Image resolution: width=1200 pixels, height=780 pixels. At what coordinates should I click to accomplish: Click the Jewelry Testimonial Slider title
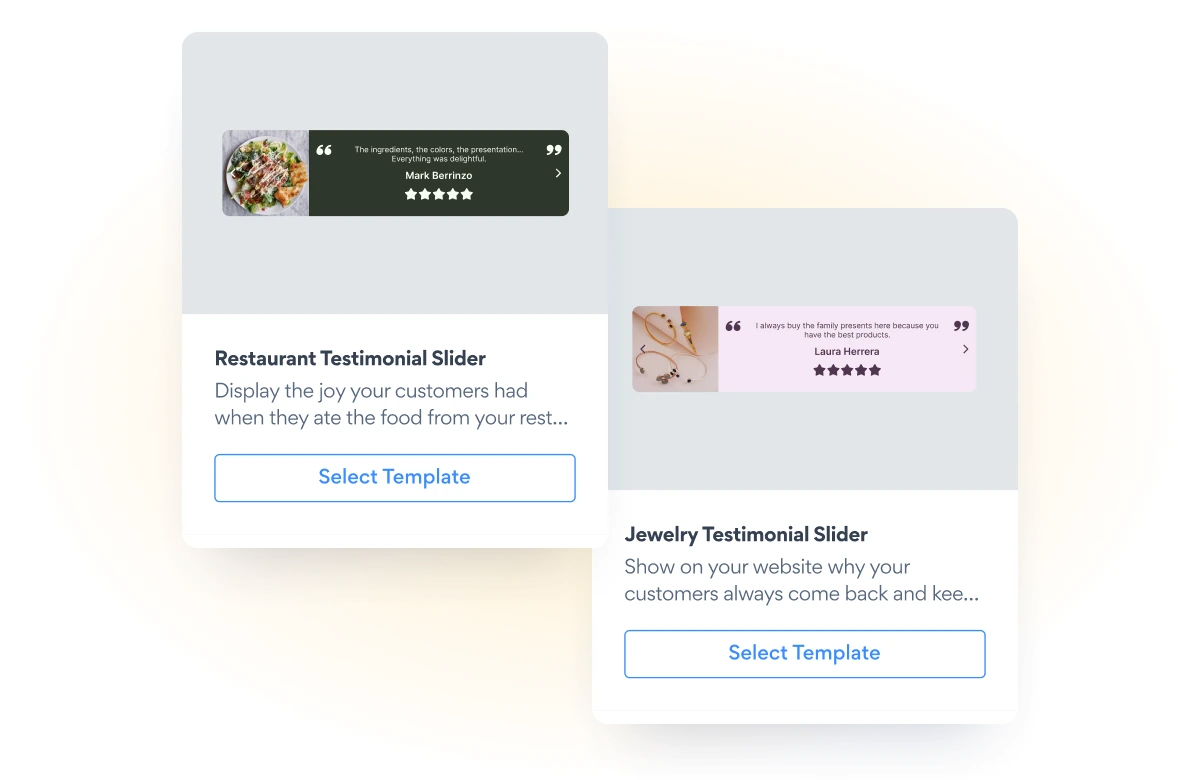746,534
